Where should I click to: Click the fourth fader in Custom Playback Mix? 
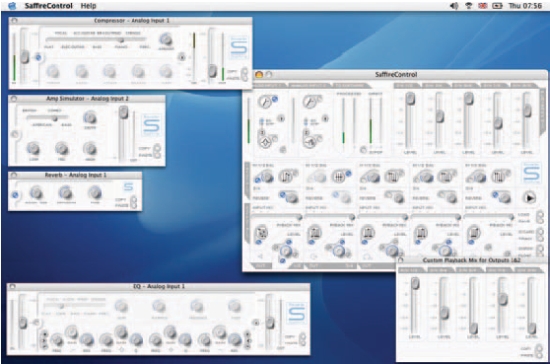[503, 299]
